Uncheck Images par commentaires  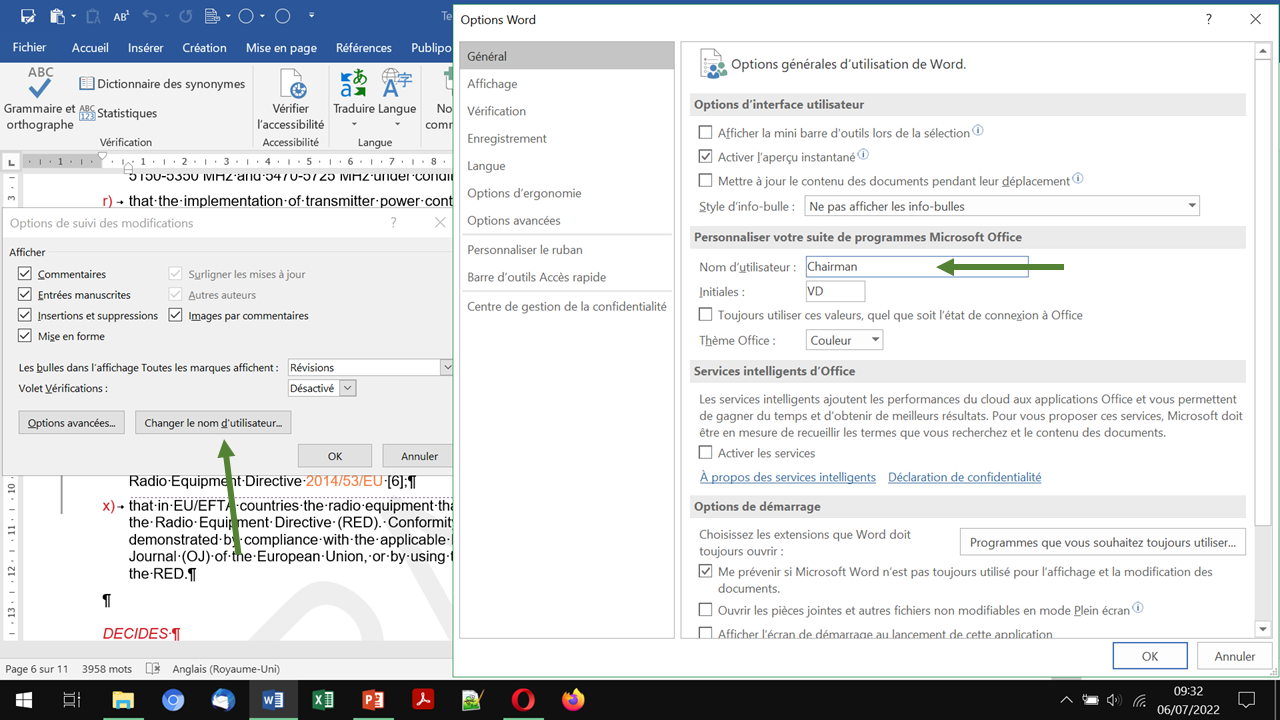tap(176, 315)
